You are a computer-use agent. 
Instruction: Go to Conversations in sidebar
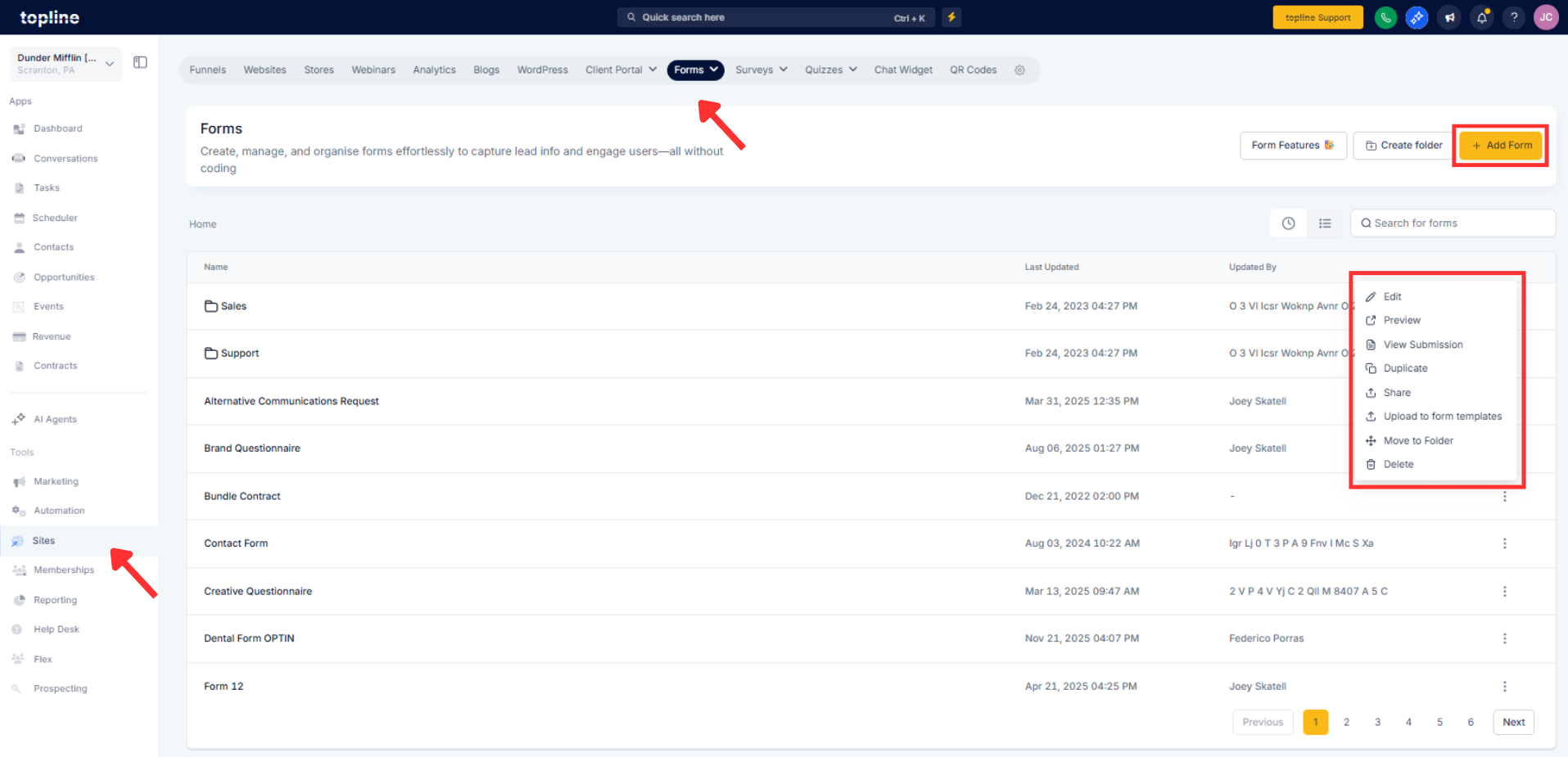[x=66, y=159]
